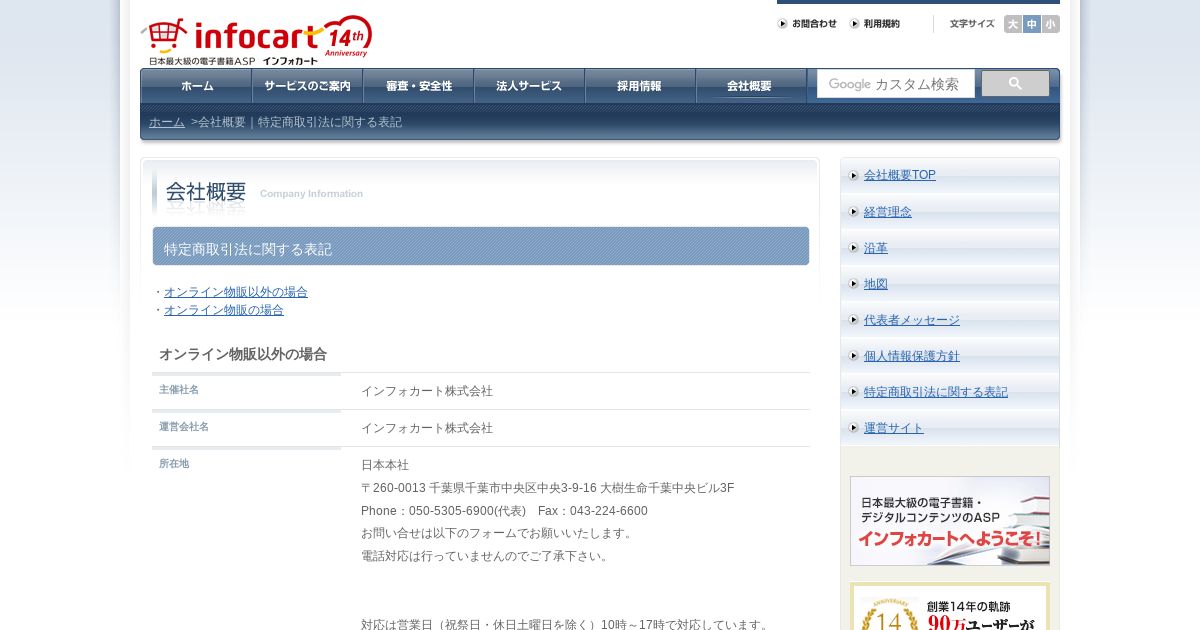Click the address line starting 〒260-0013

tap(548, 488)
